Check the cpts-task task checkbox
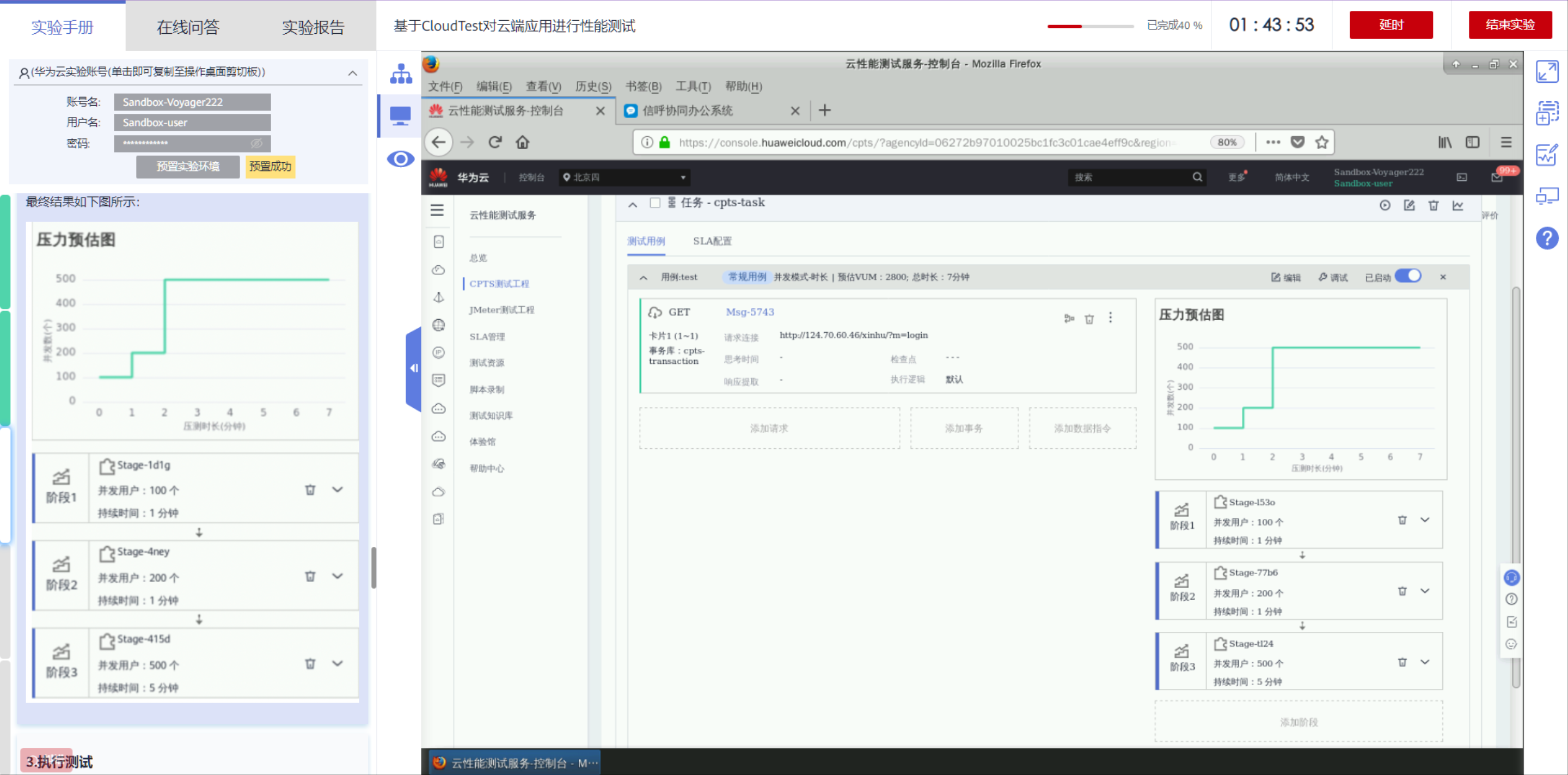Screen dimensions: 1568x775 (655, 203)
